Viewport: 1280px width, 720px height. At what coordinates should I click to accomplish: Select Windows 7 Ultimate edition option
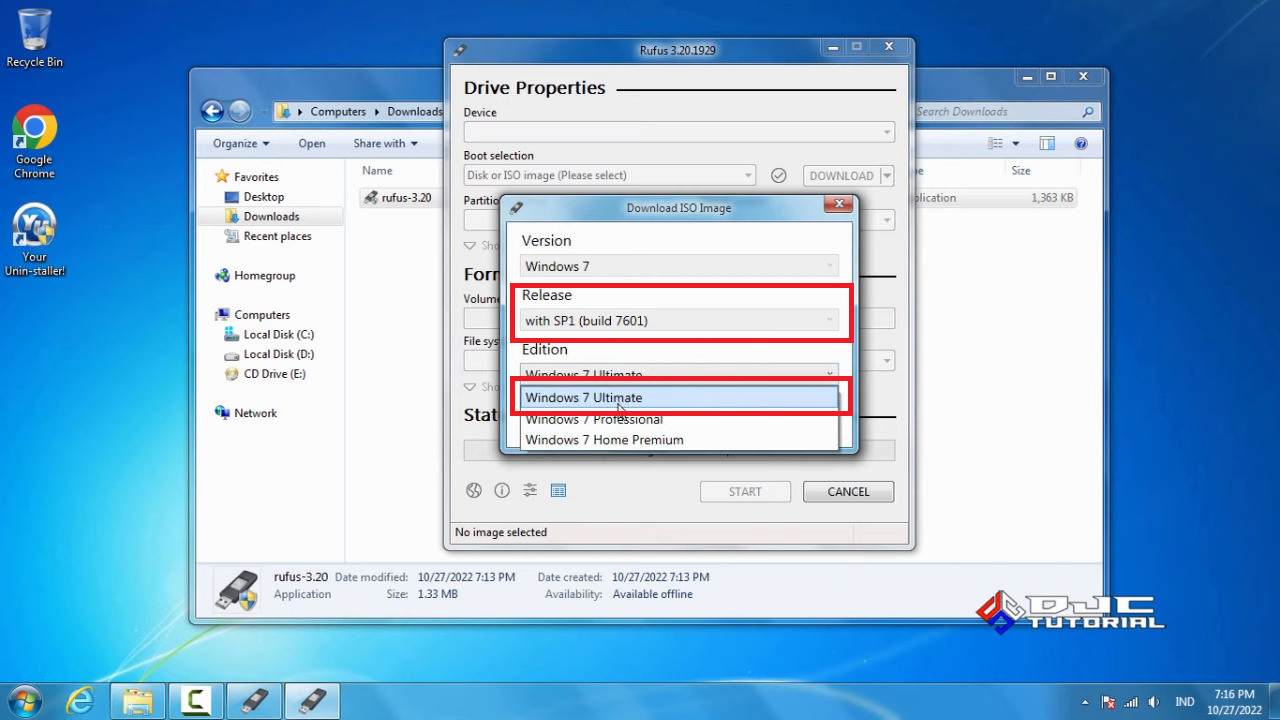[x=679, y=398]
